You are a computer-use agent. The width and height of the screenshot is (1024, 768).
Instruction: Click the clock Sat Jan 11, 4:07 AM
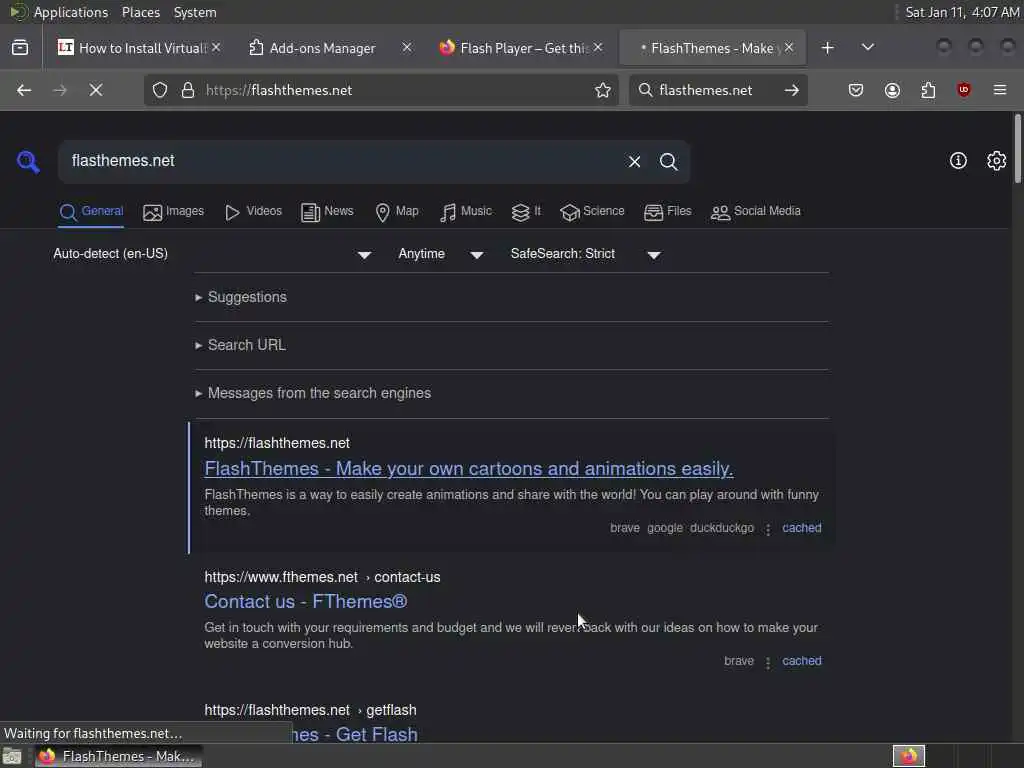coord(962,12)
